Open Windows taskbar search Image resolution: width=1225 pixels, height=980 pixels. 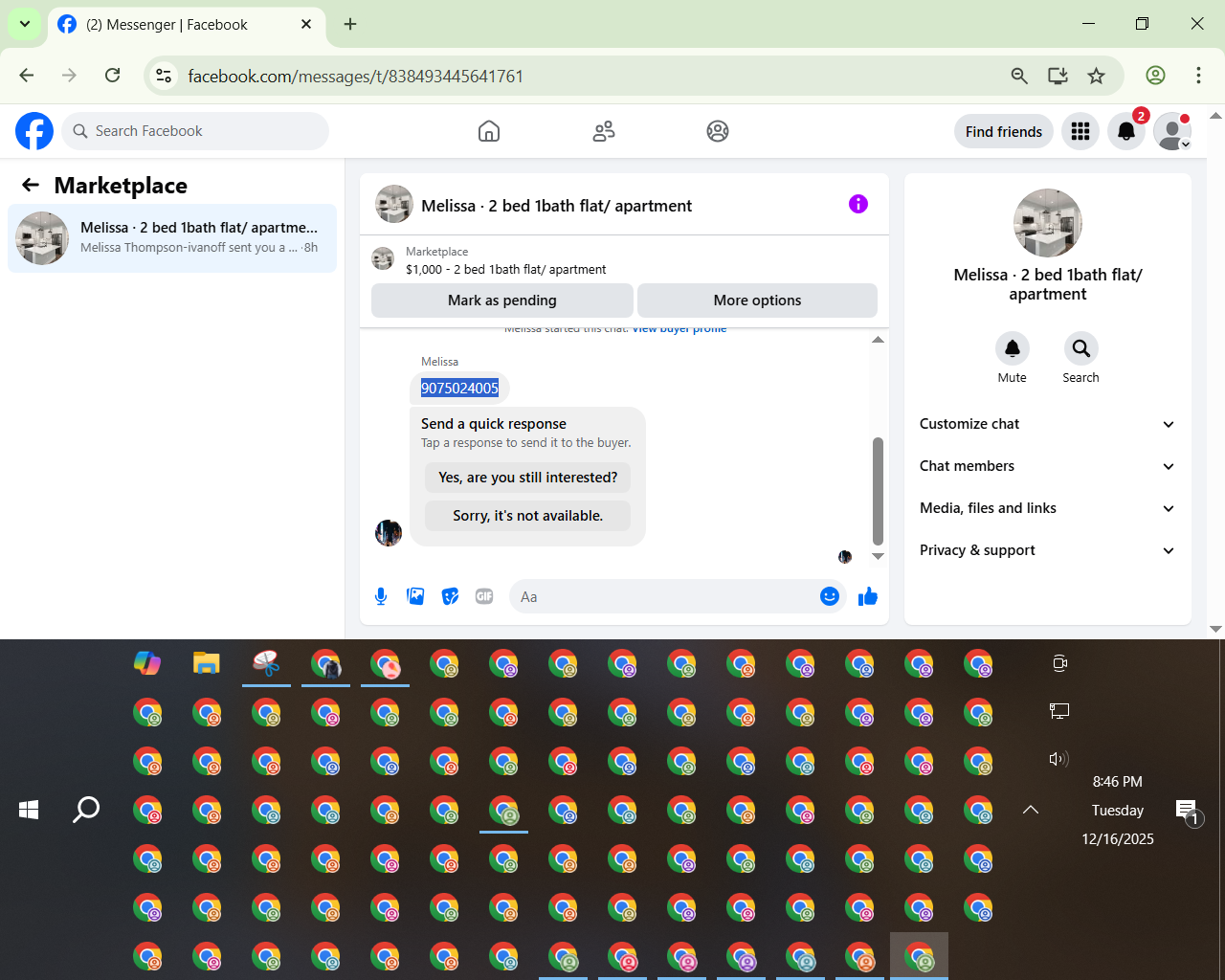(86, 810)
